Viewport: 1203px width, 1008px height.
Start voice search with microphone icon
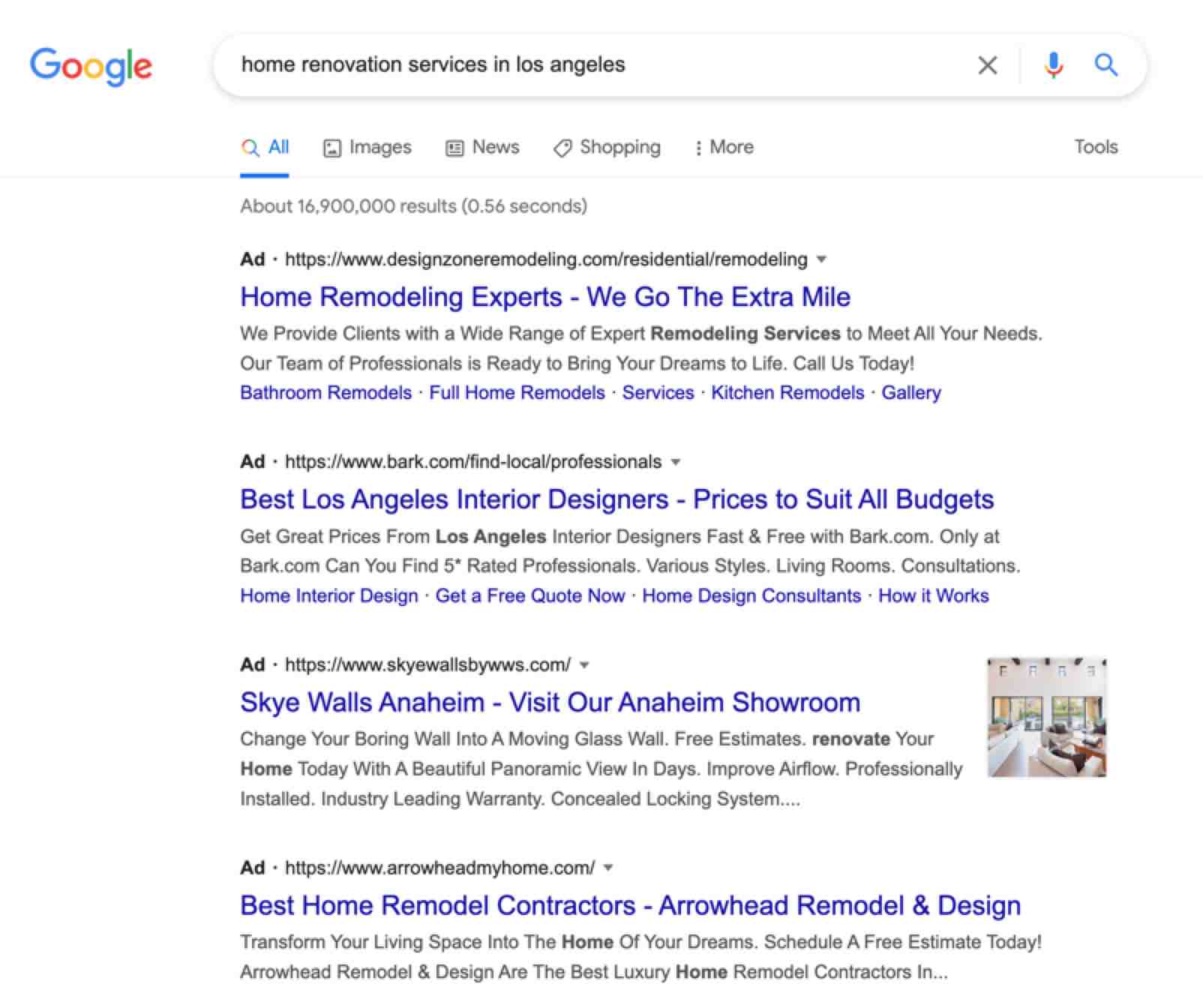1053,66
